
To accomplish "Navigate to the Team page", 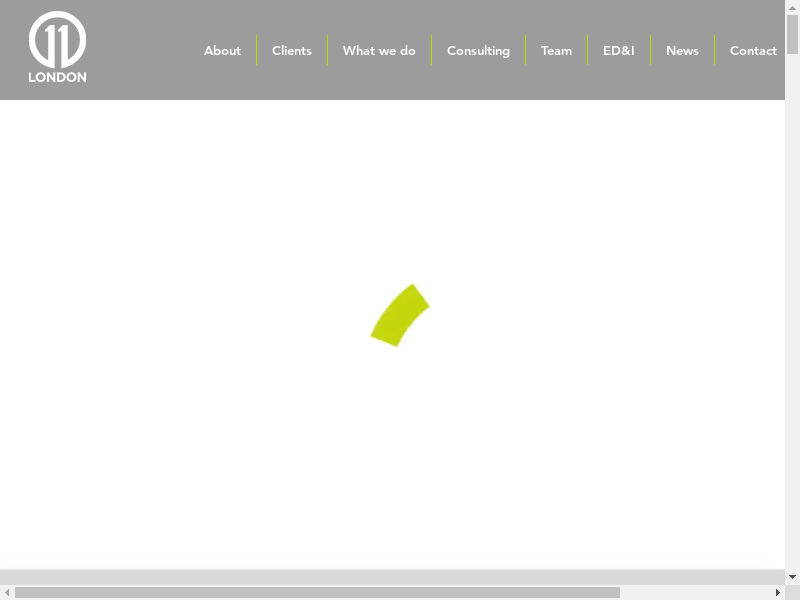I will (x=556, y=51).
